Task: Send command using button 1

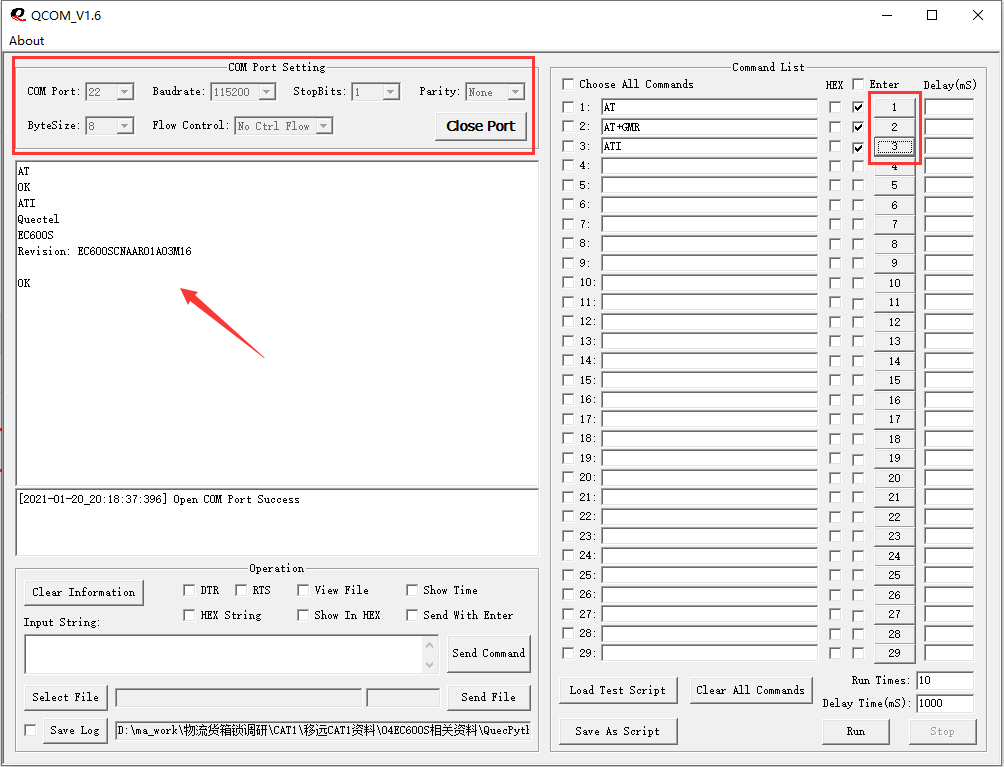Action: [x=895, y=108]
